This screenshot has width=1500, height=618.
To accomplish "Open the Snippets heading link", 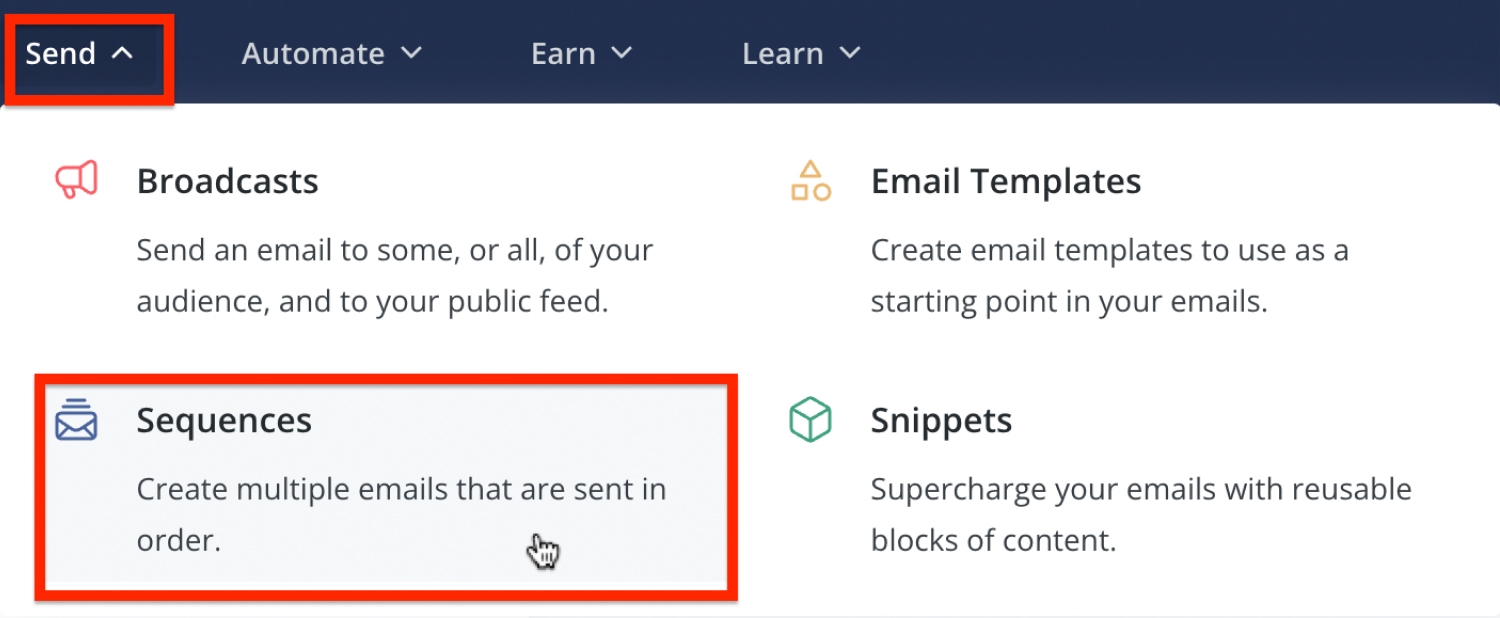I will [941, 421].
